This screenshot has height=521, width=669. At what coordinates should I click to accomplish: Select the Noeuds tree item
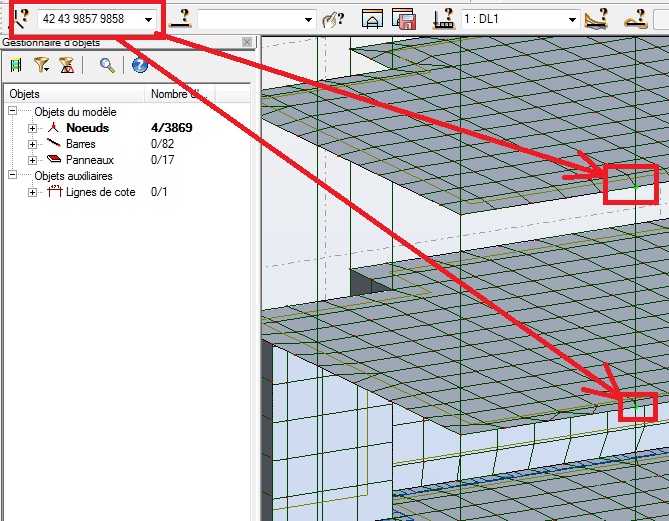(87, 128)
